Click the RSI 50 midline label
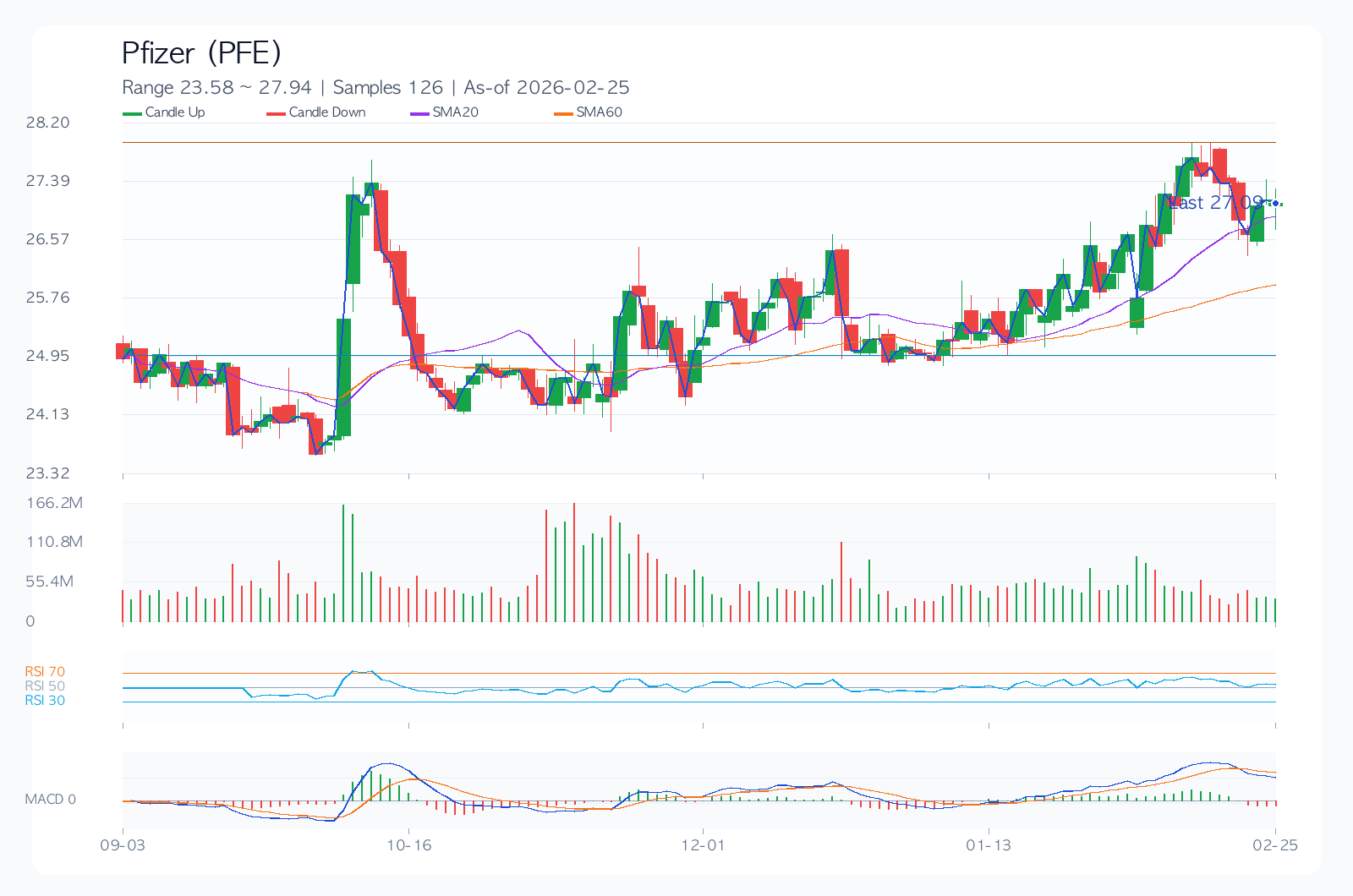Viewport: 1353px width, 896px height. (45, 686)
